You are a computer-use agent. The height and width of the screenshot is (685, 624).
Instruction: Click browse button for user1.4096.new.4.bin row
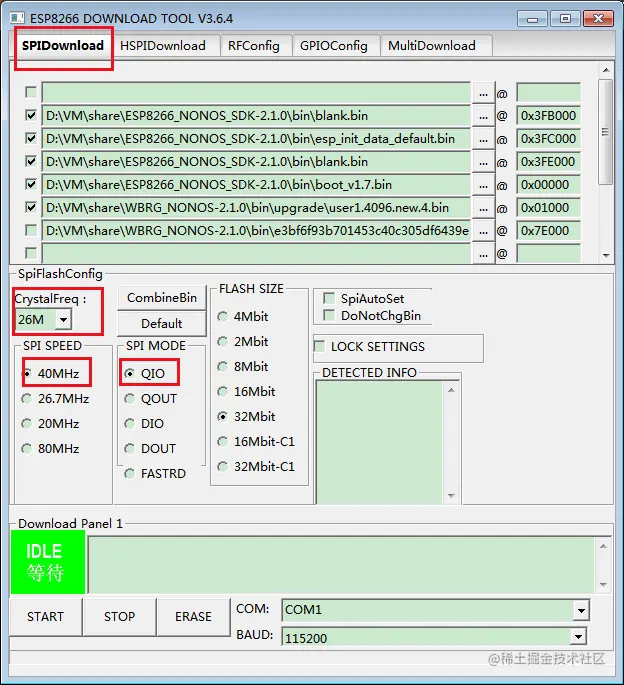click(x=483, y=208)
